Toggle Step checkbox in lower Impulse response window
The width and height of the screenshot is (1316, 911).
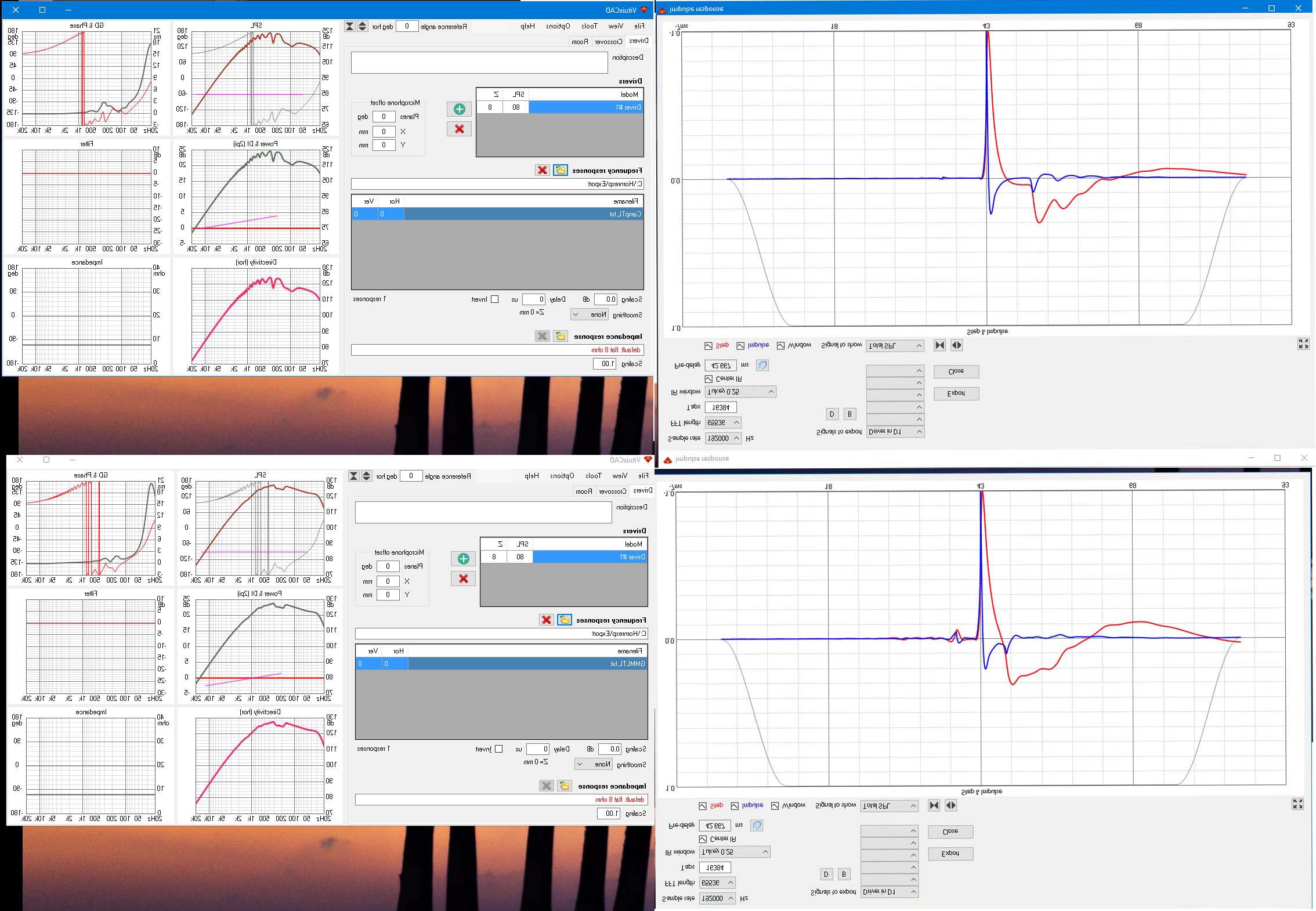coord(703,806)
